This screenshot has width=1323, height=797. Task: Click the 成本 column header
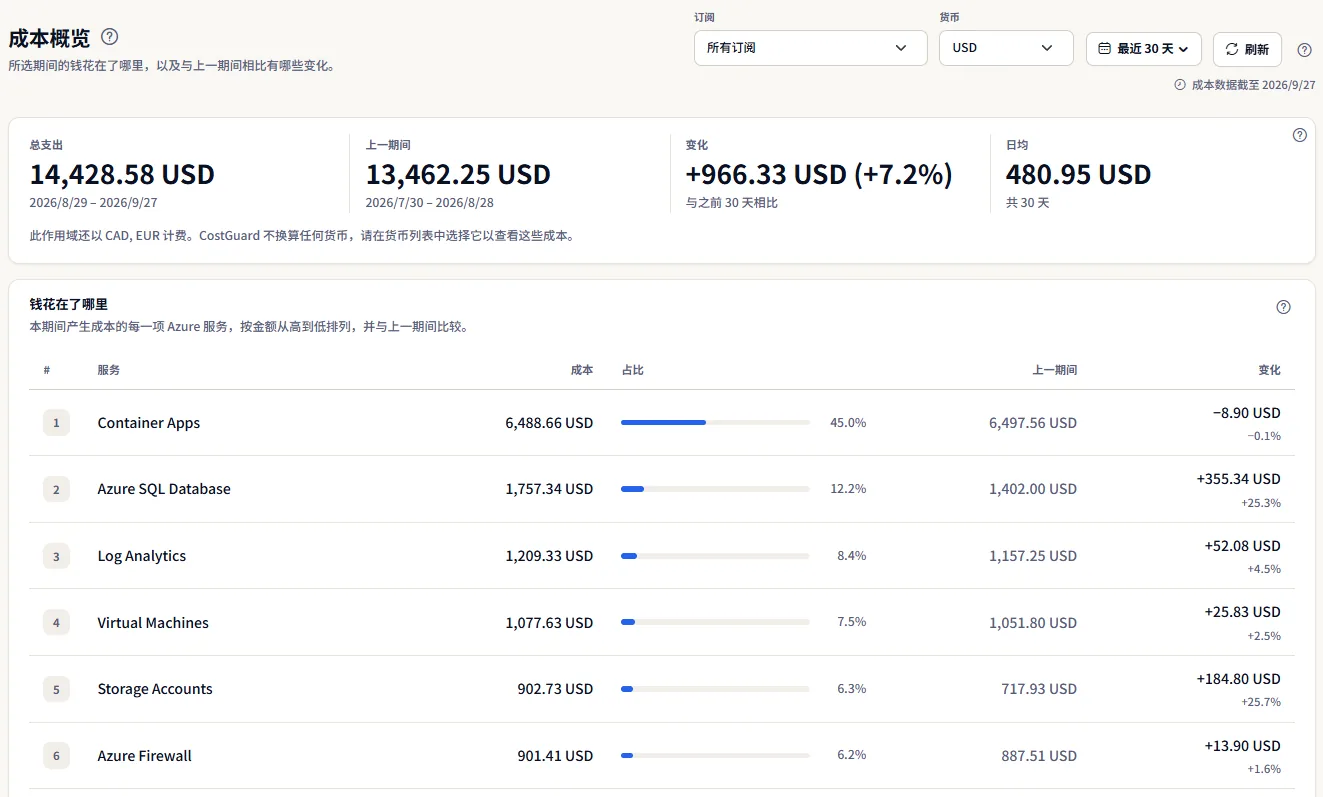pyautogui.click(x=582, y=370)
